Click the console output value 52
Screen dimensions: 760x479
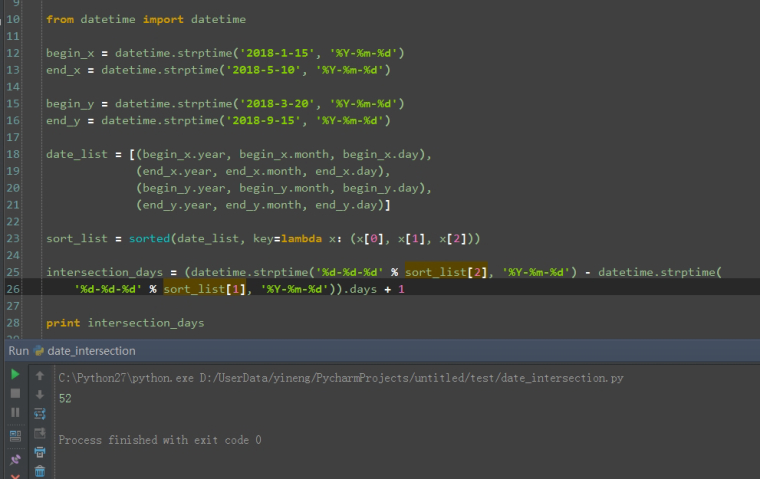click(x=65, y=398)
